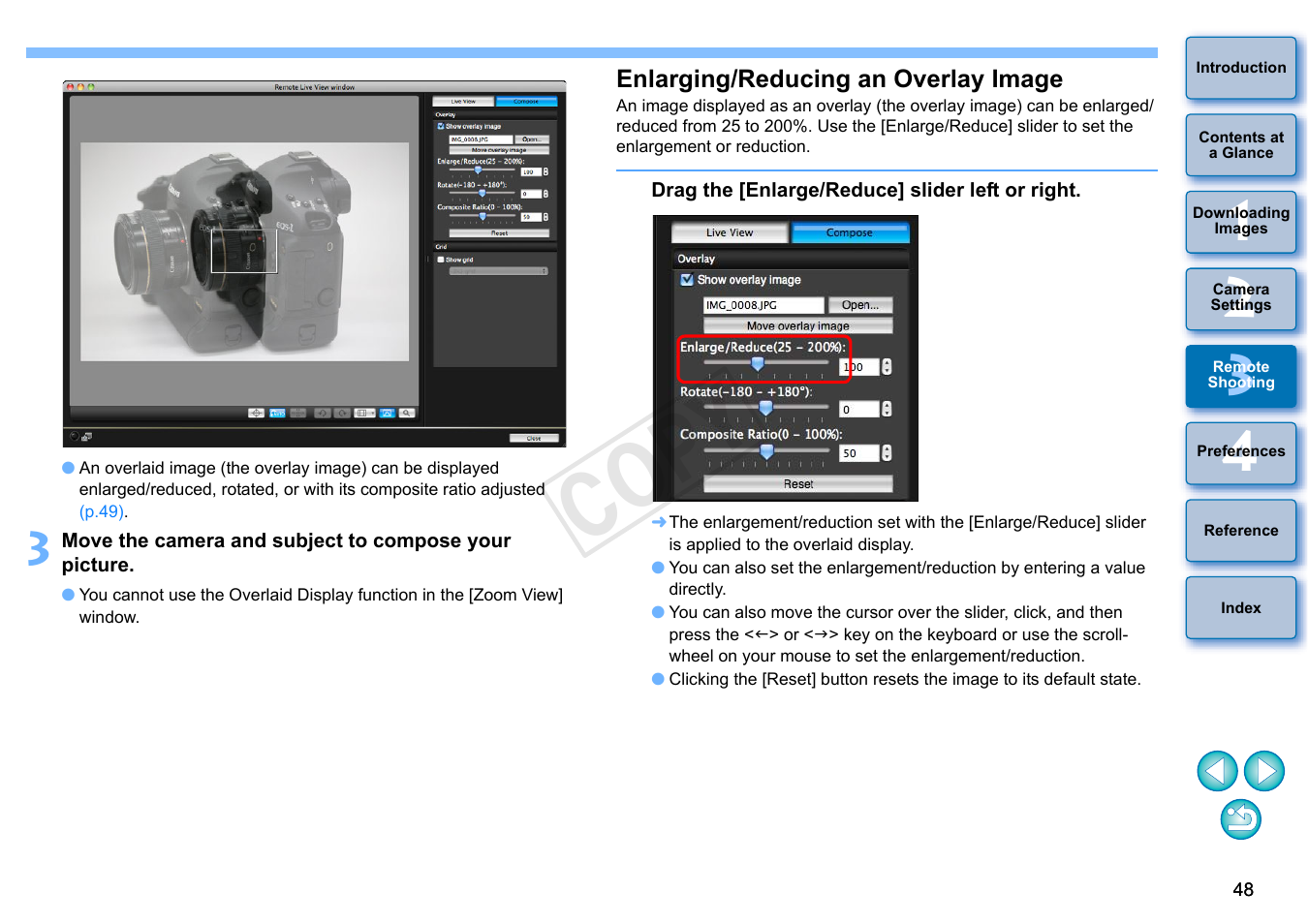Screen dimensions: 1308x924
Task: Enable the Show grid checkbox
Action: click(x=440, y=260)
